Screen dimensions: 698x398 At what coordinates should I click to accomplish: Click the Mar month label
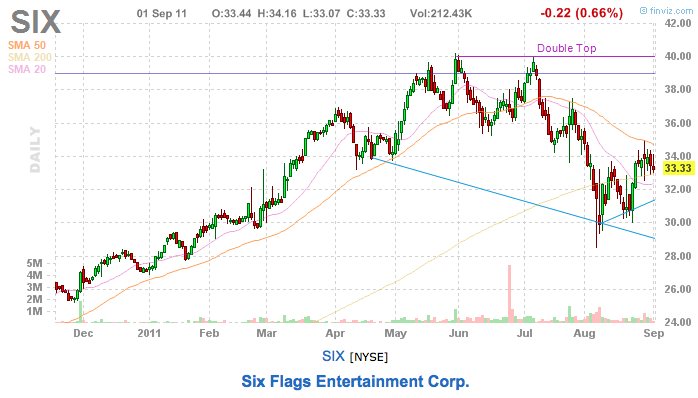[267, 333]
